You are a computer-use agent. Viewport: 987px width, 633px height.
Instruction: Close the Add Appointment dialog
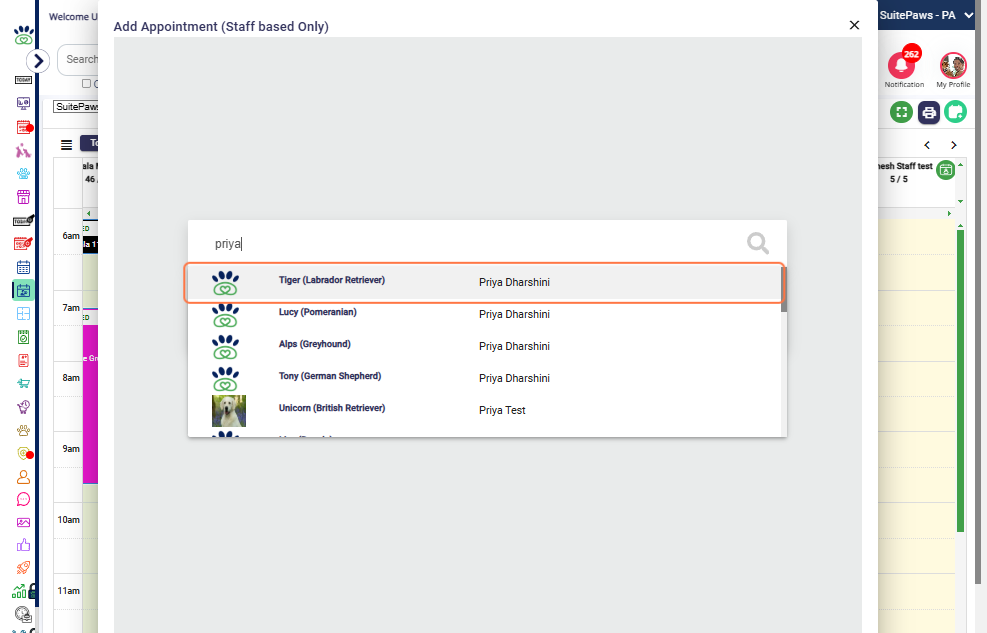point(854,25)
